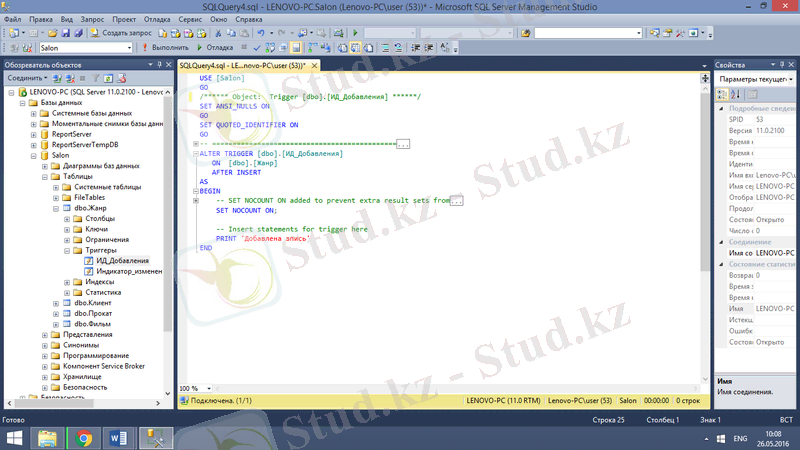Expand the collapsed comment region before ALTER TRIGGER
This screenshot has width=800, height=450.
(x=195, y=144)
